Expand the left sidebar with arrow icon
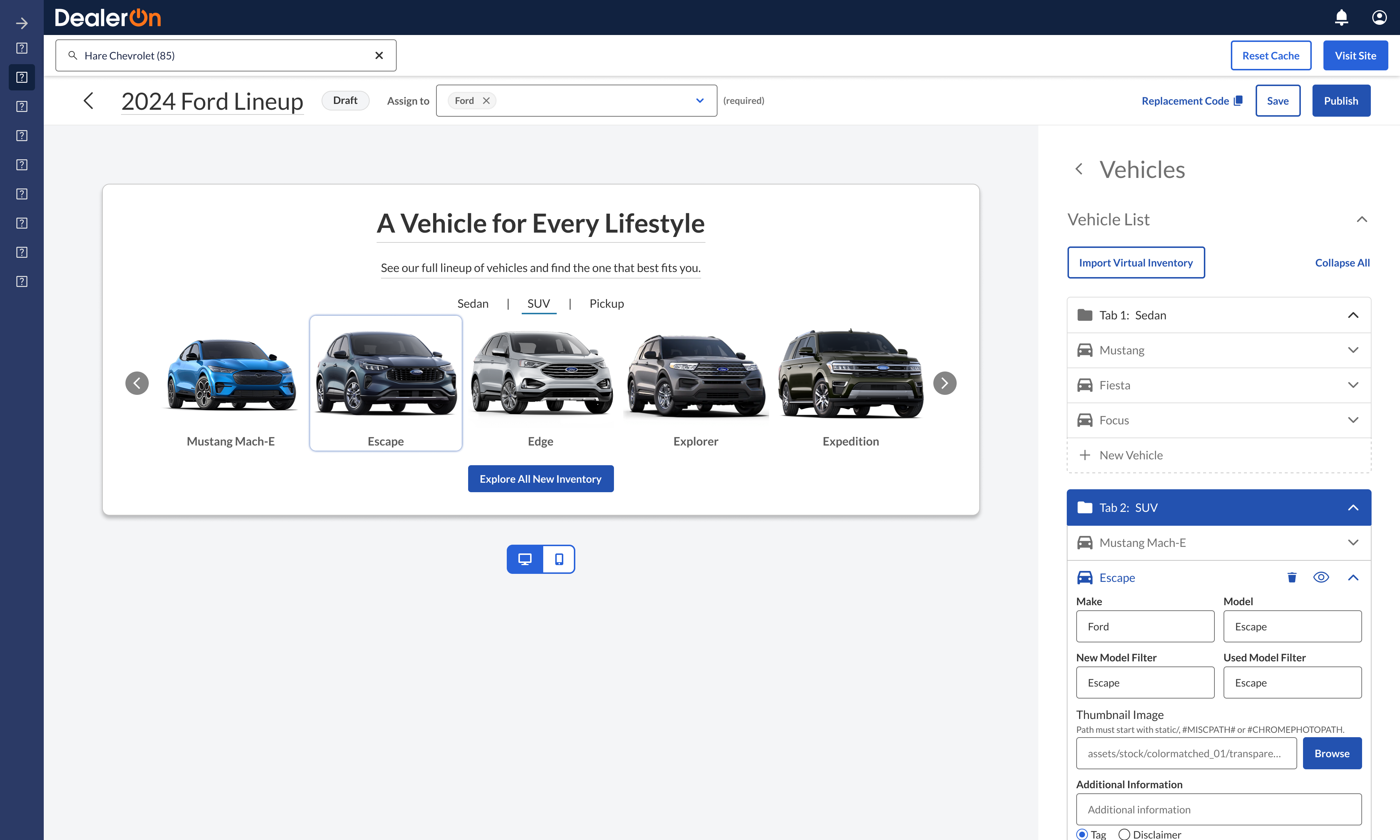The width and height of the screenshot is (1400, 840). (x=22, y=23)
